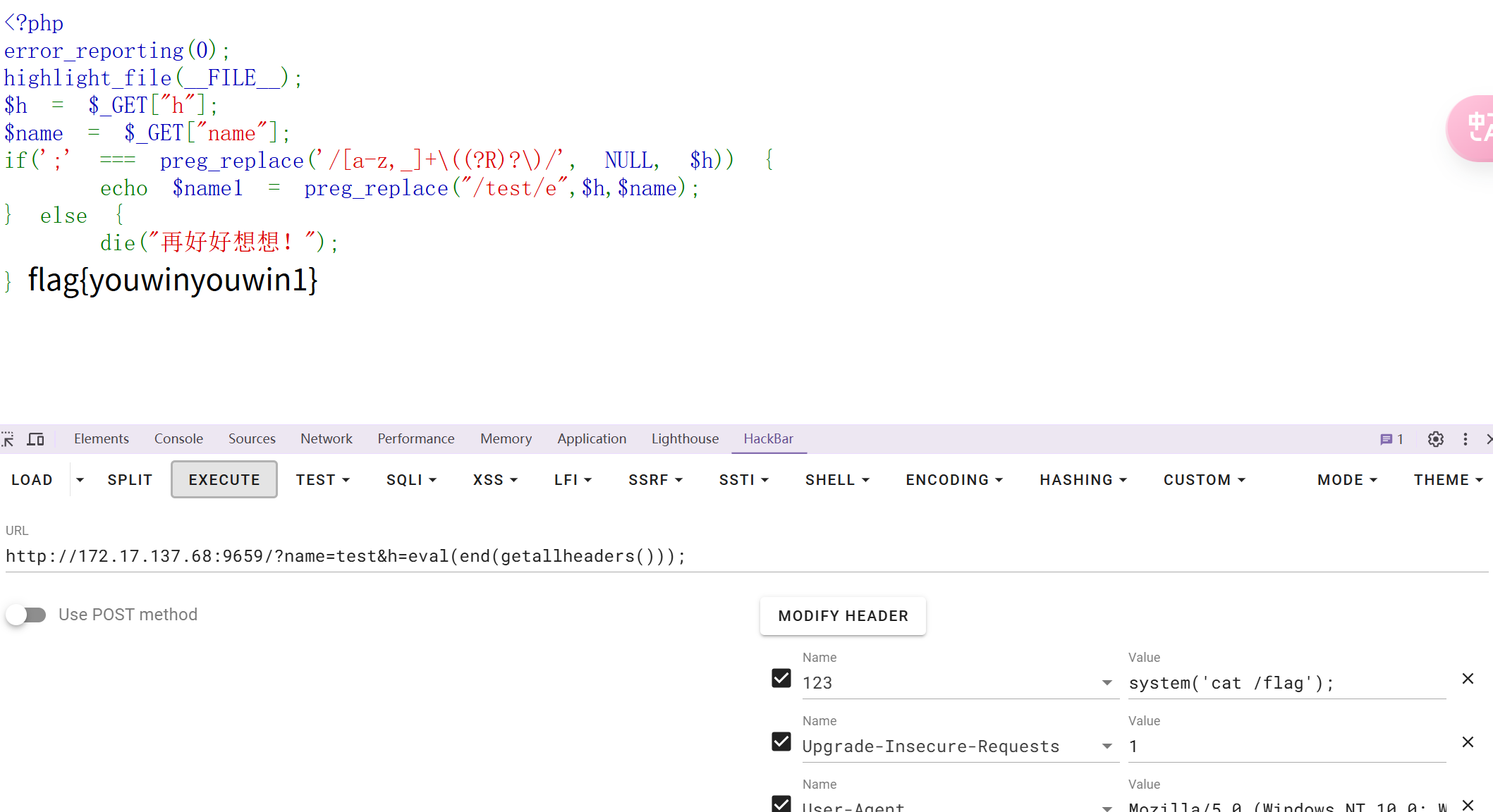Switch to the Console tab
This screenshot has height=812, width=1493.
click(x=178, y=438)
